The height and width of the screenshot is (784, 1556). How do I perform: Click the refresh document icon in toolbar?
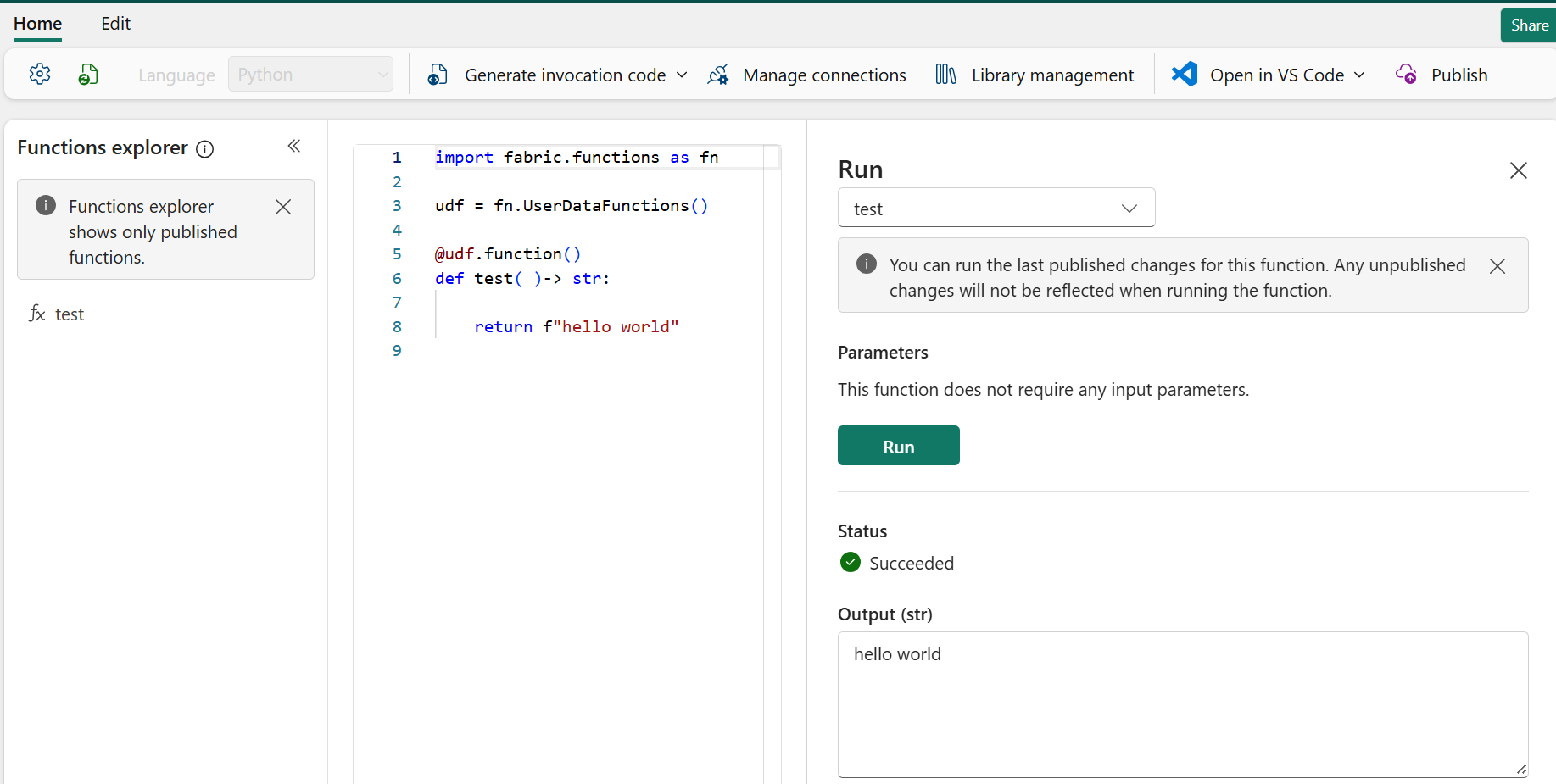[x=88, y=75]
